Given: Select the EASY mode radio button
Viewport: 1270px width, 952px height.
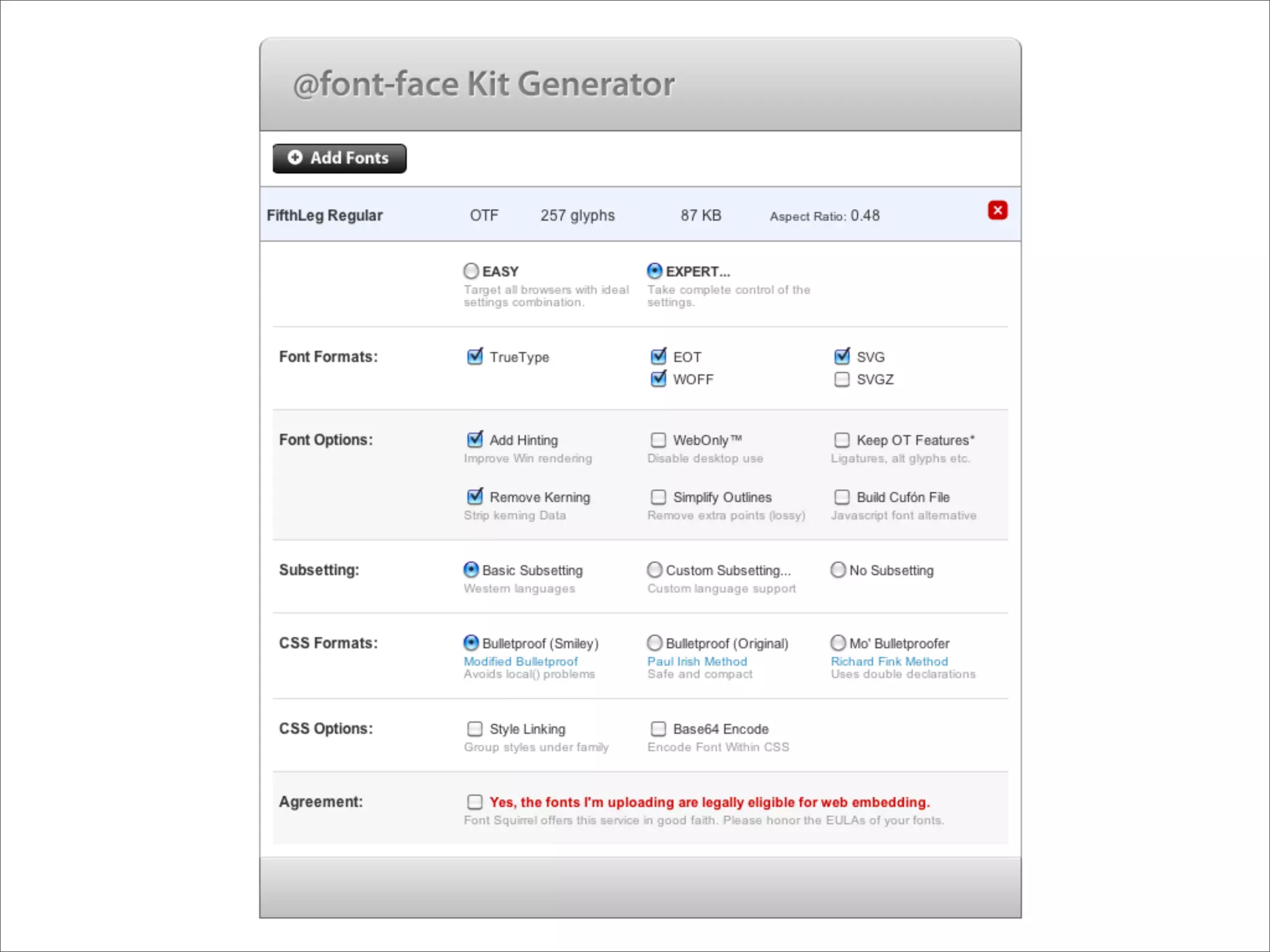Looking at the screenshot, I should pos(471,271).
